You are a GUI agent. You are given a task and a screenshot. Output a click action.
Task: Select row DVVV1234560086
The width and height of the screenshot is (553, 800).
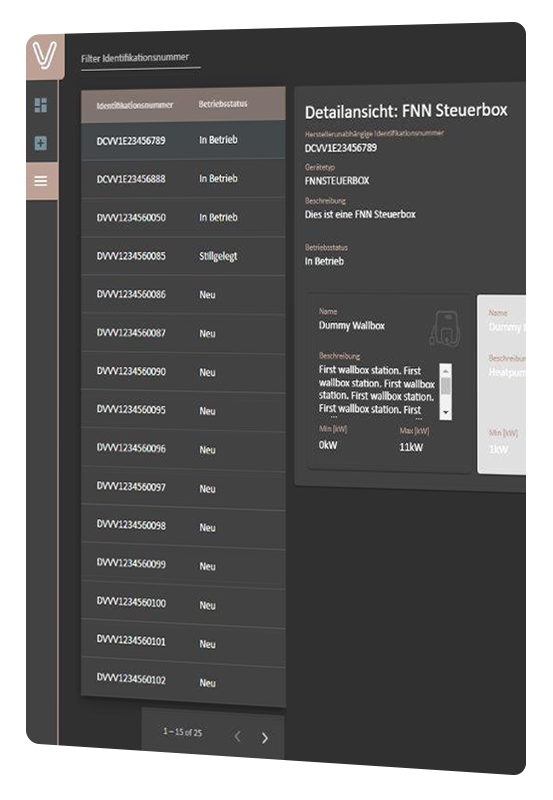(183, 294)
